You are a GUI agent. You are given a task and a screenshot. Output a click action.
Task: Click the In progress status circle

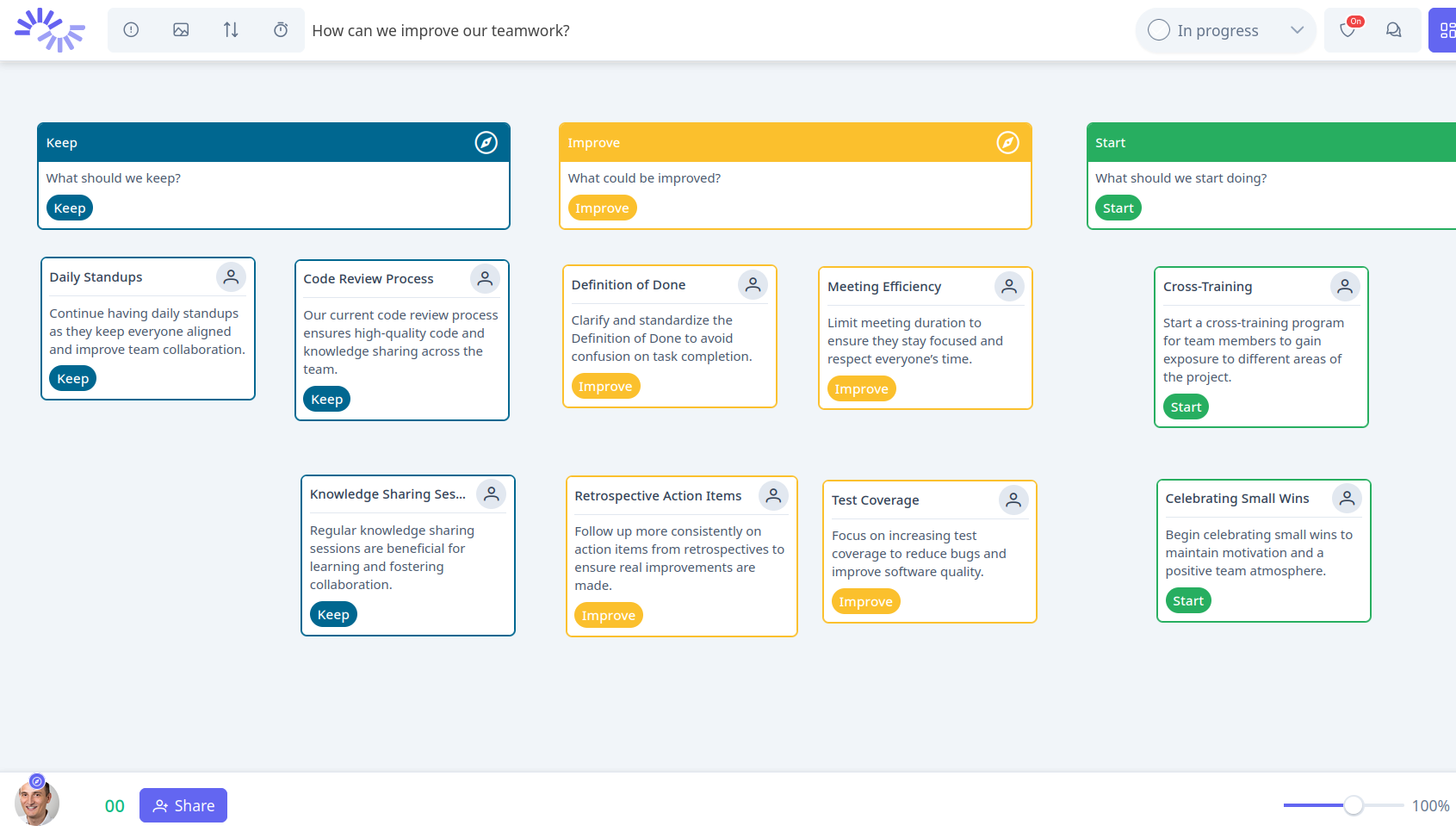point(1159,31)
